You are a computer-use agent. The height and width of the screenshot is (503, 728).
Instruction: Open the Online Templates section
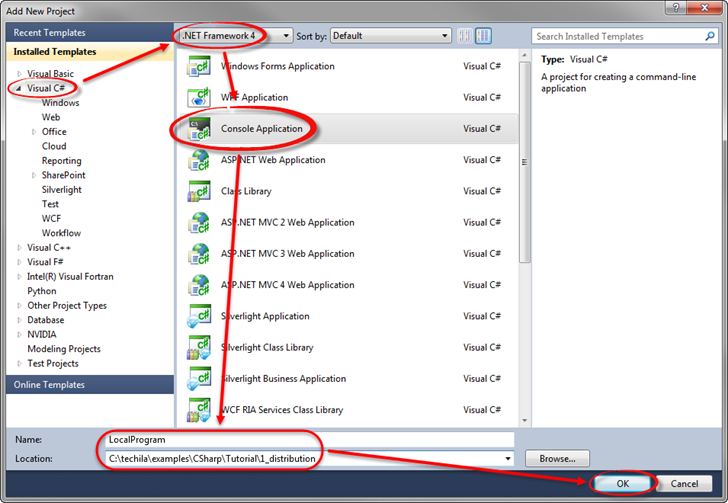(50, 385)
